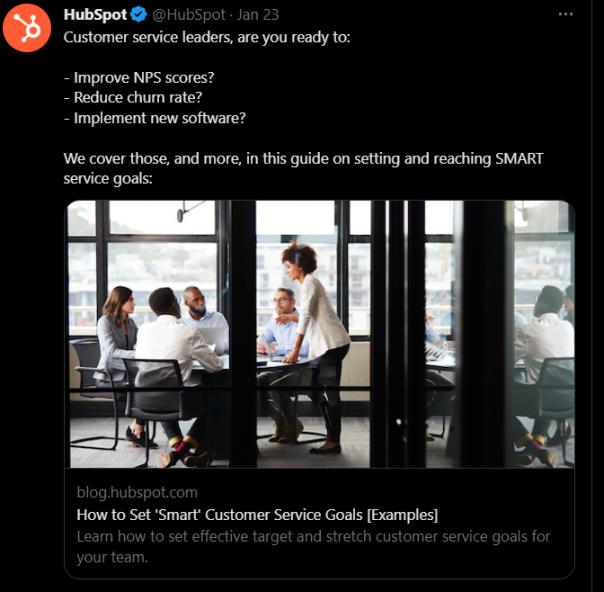The image size is (604, 592).
Task: Click the blue verified badge
Action: pyautogui.click(x=137, y=15)
